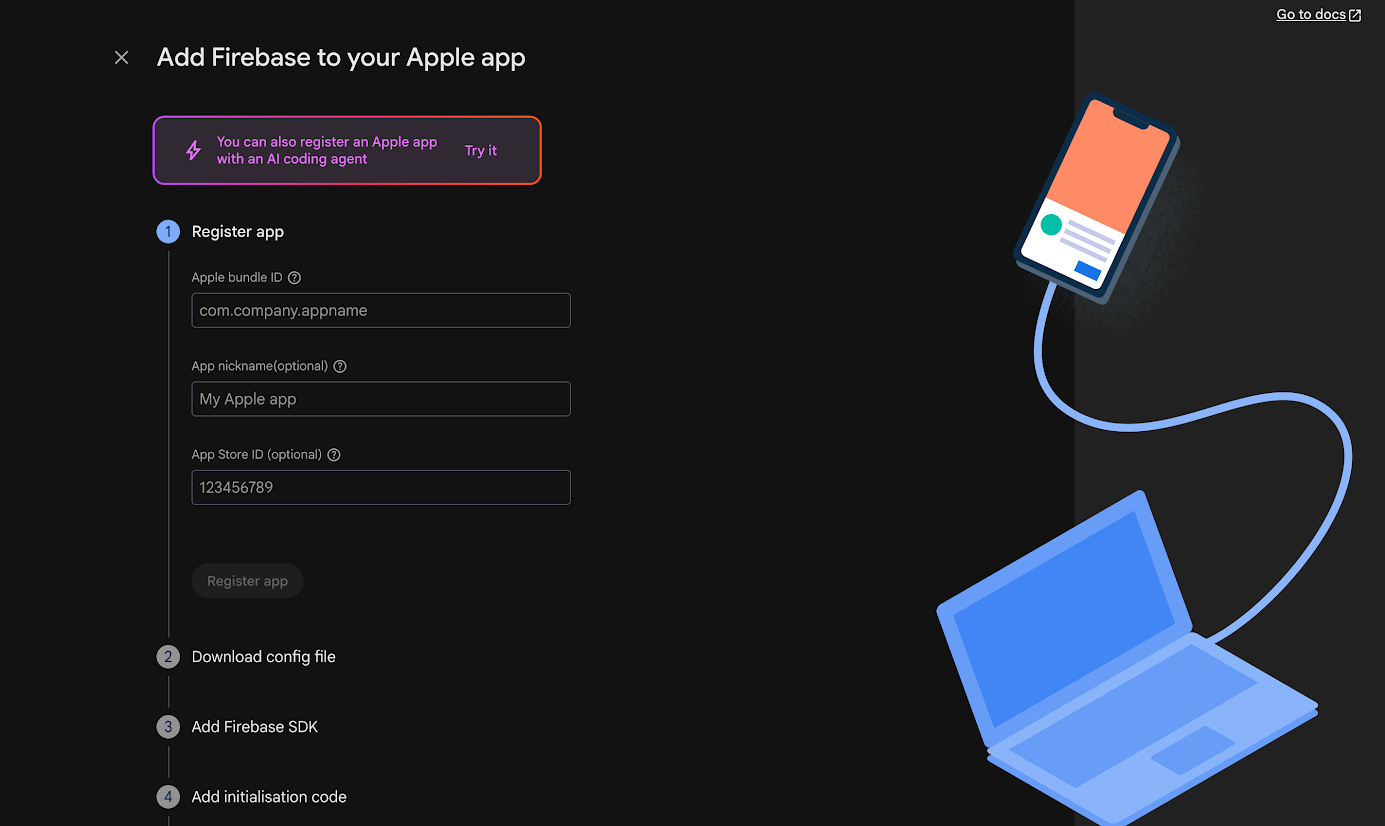Click the Register app step heading
Viewport: 1385px width, 826px height.
pos(238,232)
